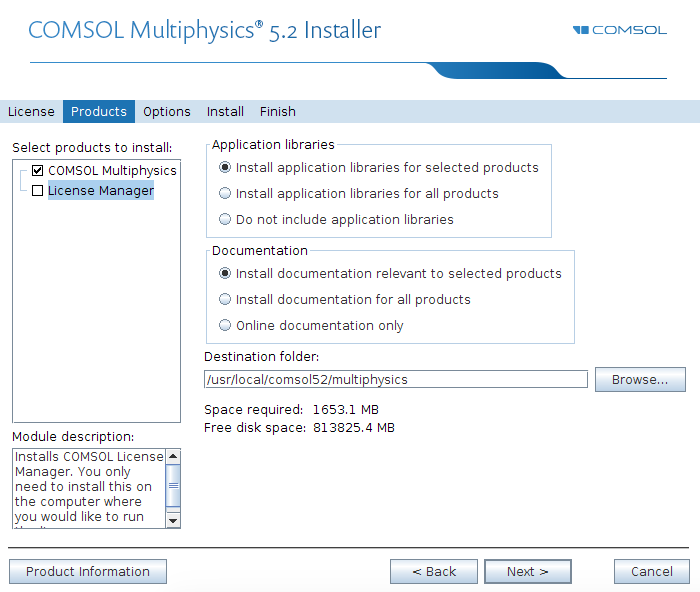700x592 pixels.
Task: Click the Browse... button
Action: (x=640, y=379)
